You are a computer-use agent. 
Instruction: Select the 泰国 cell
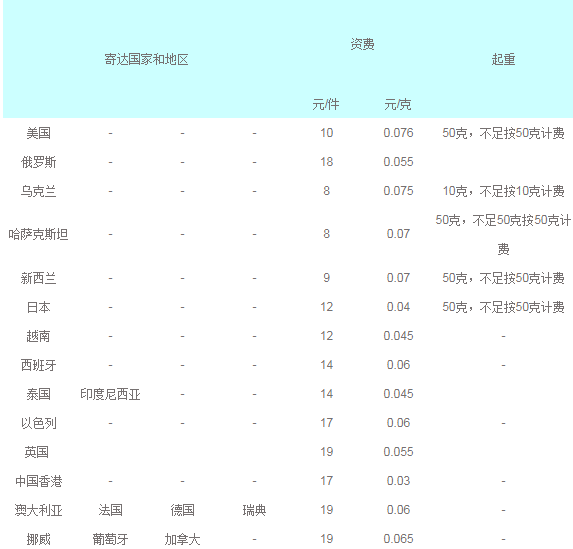coord(38,394)
